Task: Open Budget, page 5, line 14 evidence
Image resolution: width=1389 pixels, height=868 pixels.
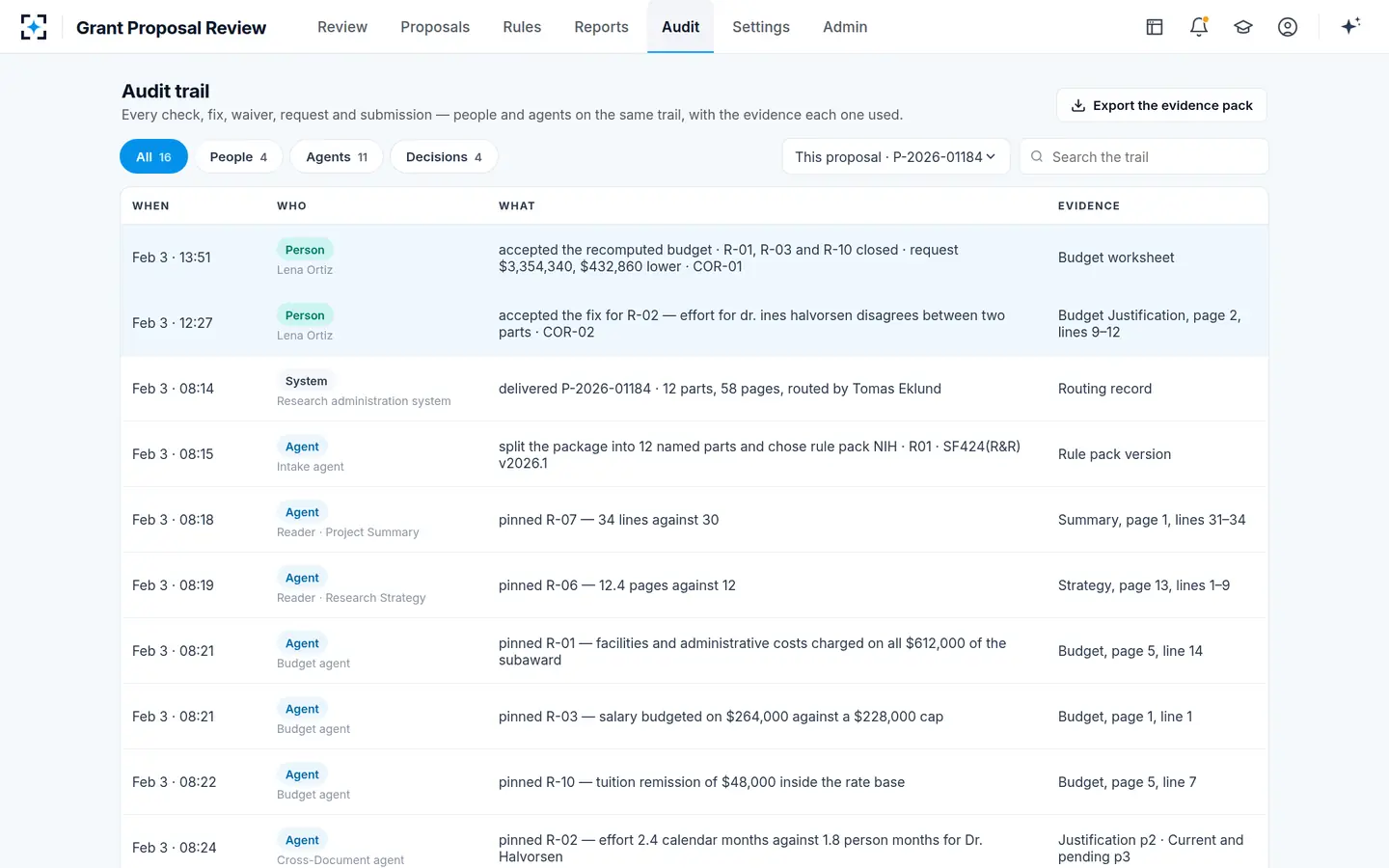Action: (1130, 651)
